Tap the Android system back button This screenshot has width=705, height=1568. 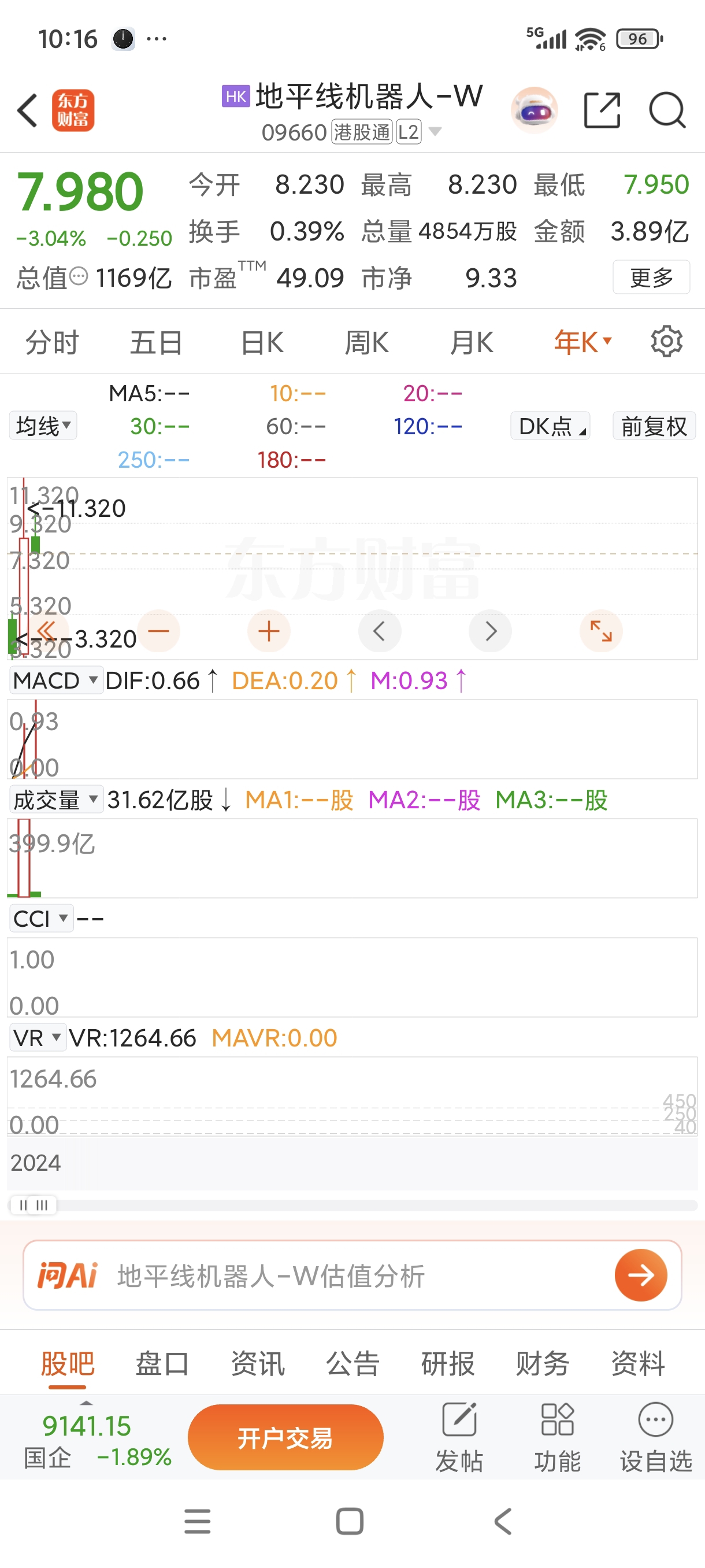pos(503,1521)
